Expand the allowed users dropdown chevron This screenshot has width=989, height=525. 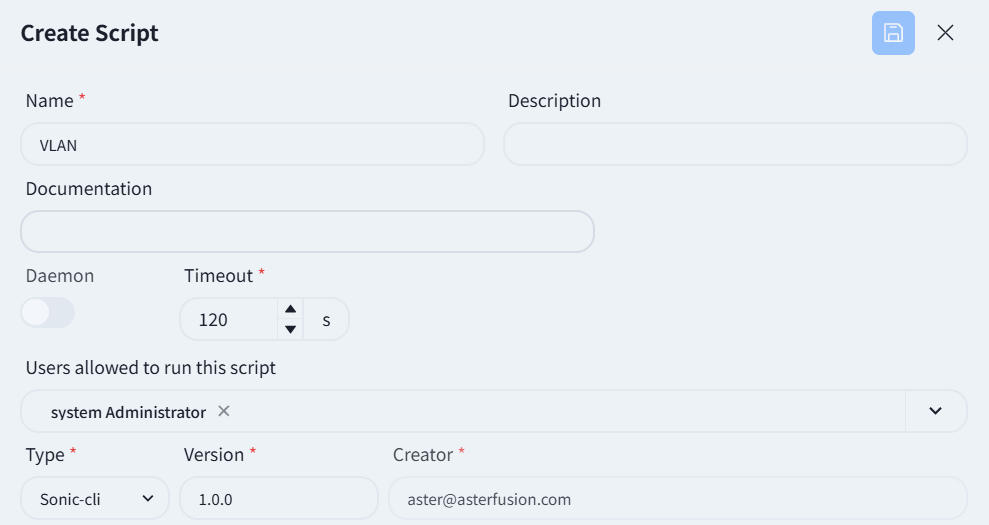click(935, 411)
